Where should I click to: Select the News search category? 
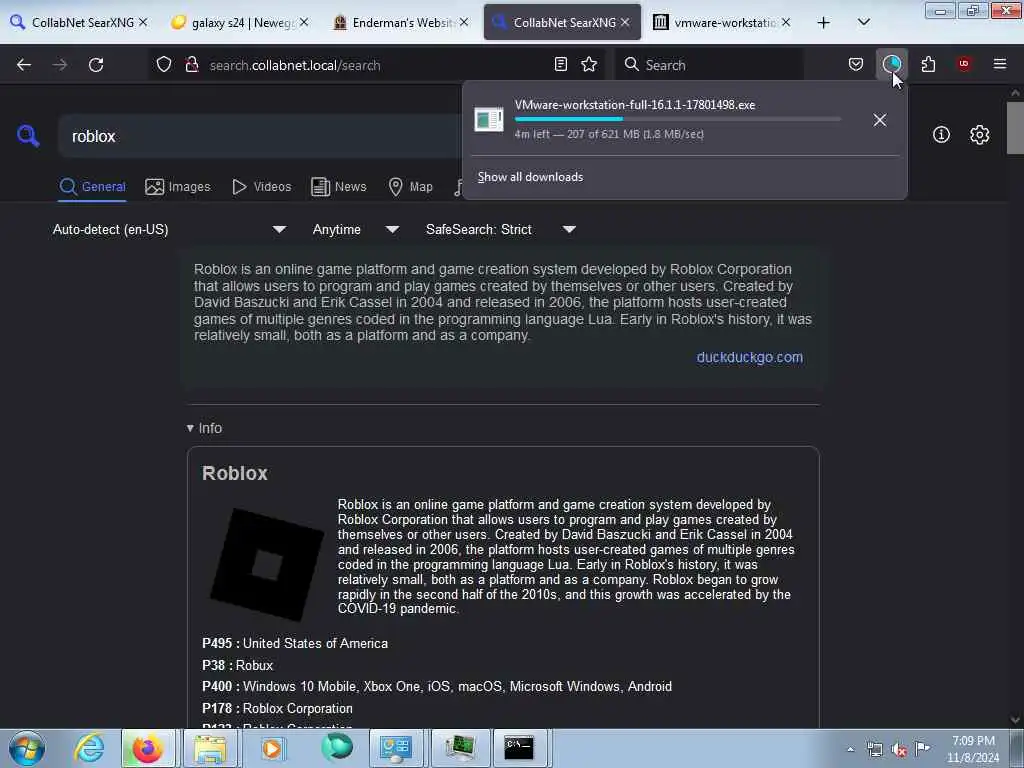(x=338, y=187)
